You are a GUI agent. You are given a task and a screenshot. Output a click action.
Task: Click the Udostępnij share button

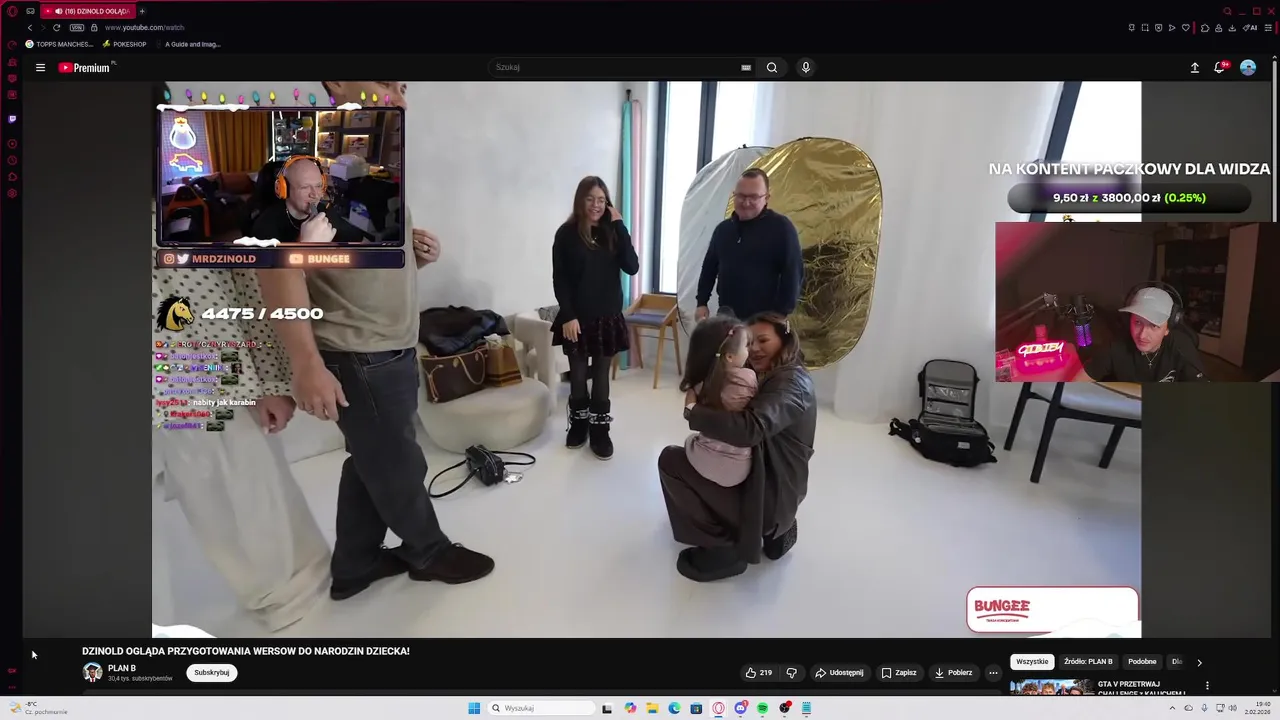coord(839,673)
